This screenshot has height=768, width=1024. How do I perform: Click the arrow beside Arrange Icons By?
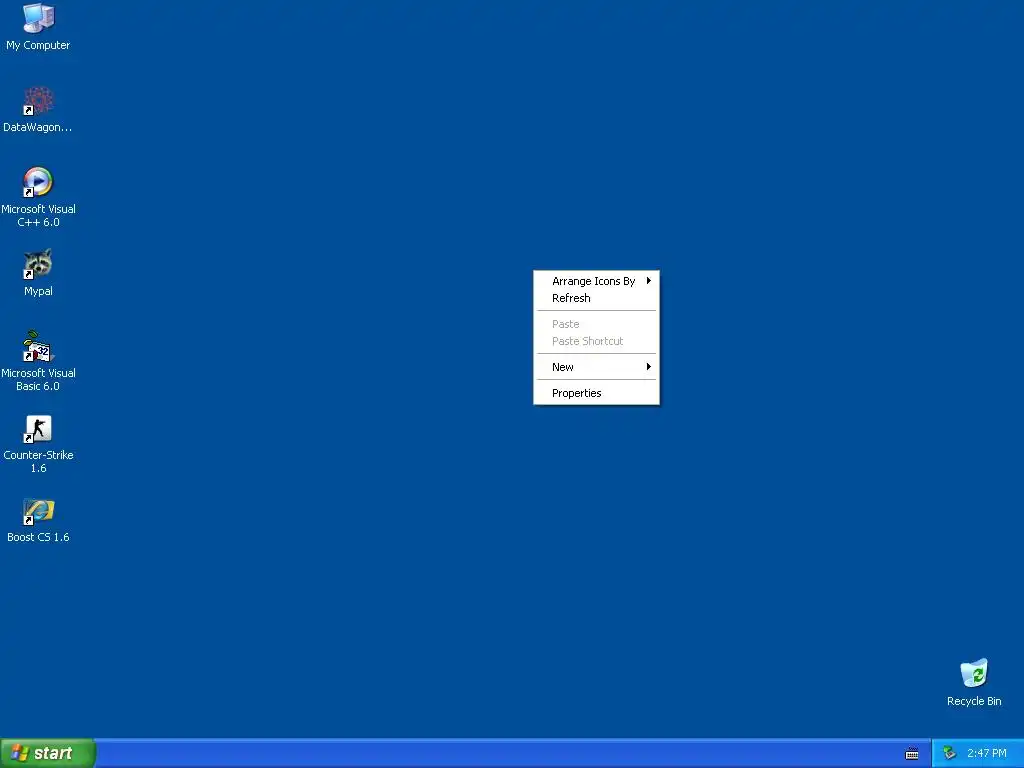[x=648, y=281]
